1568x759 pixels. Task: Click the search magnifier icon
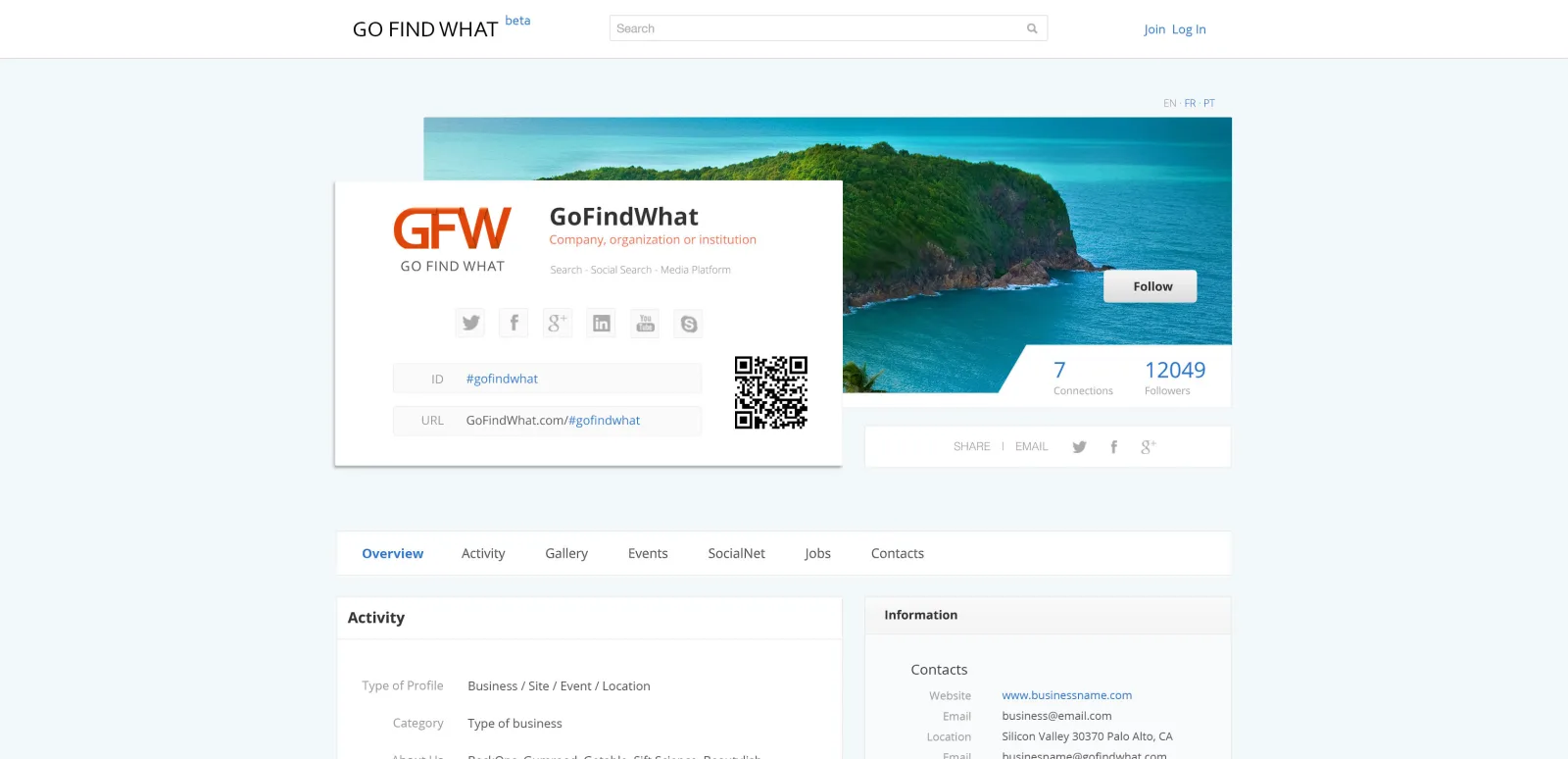pyautogui.click(x=1032, y=28)
